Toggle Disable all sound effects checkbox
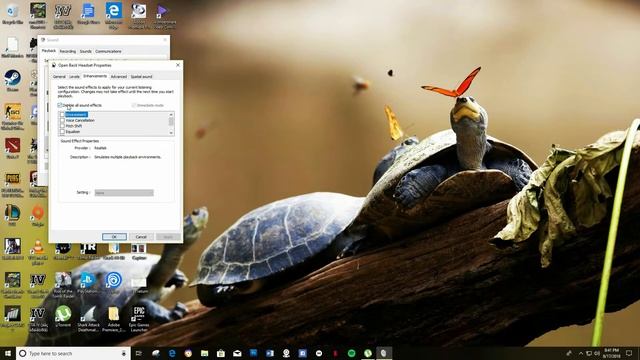Screen dimensions: 640x360 pyautogui.click(x=60, y=105)
